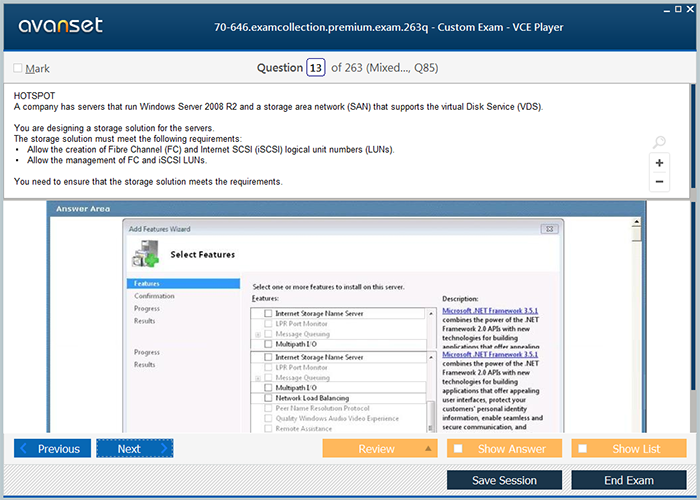Select the Confirmation wizard step

click(154, 296)
